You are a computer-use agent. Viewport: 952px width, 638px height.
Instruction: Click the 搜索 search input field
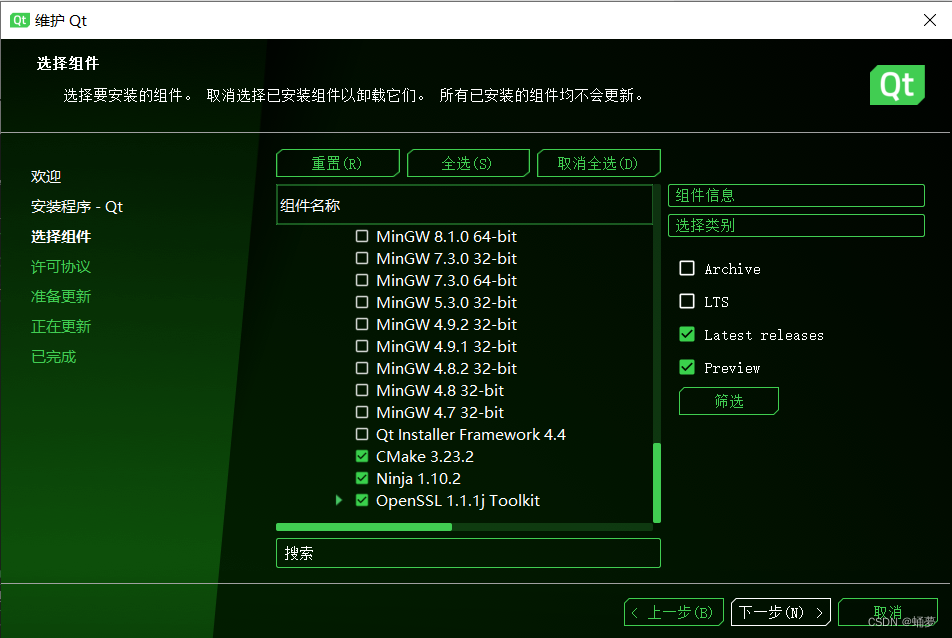468,553
